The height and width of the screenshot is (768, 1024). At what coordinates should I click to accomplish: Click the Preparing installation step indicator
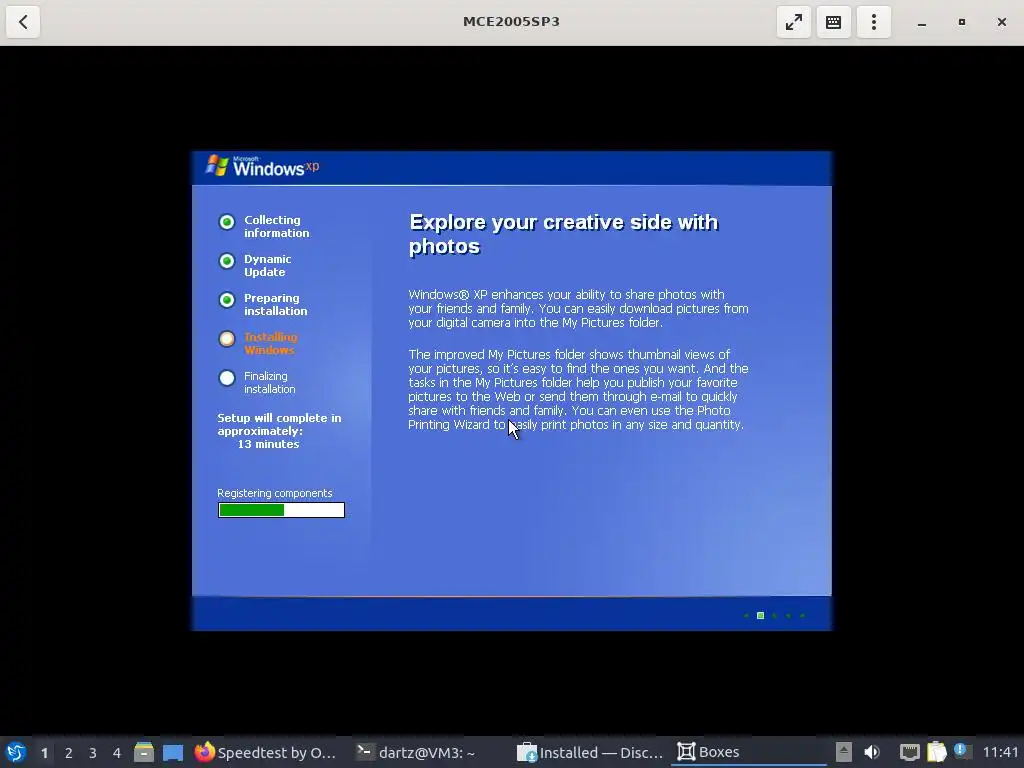coord(227,300)
